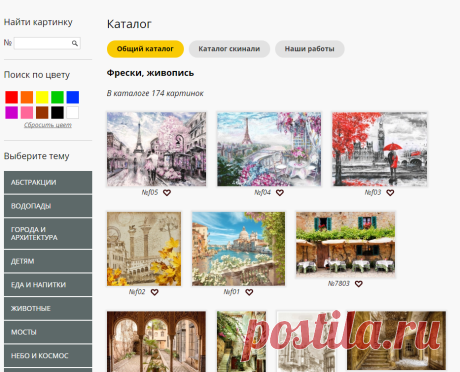Choose the Еда и напитки theme
The height and width of the screenshot is (372, 460).
coord(48,285)
